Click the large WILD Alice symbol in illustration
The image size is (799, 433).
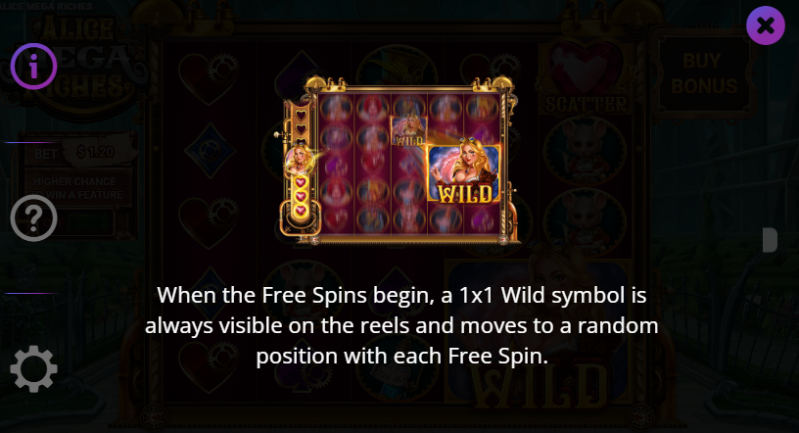(x=464, y=174)
